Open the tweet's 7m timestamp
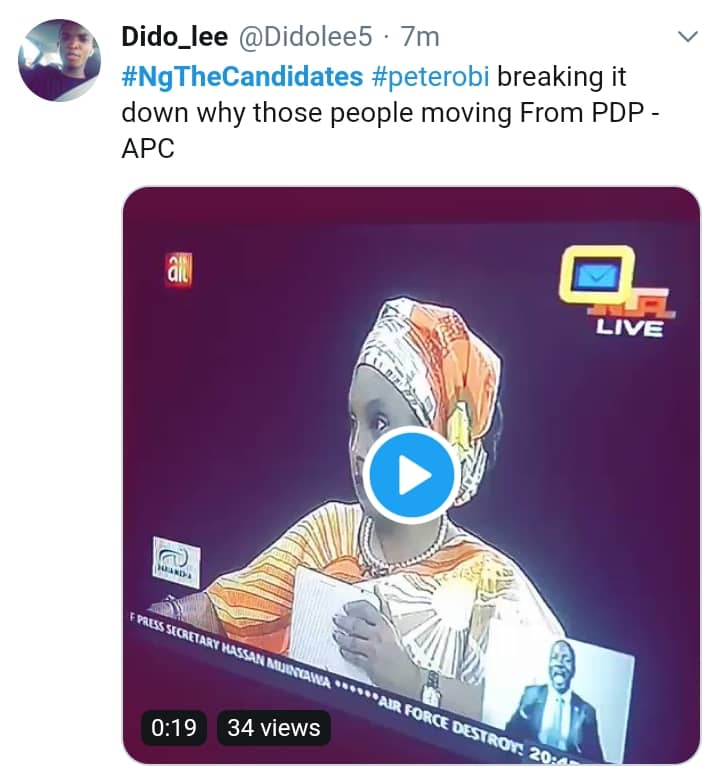The height and width of the screenshot is (770, 720). pyautogui.click(x=420, y=38)
